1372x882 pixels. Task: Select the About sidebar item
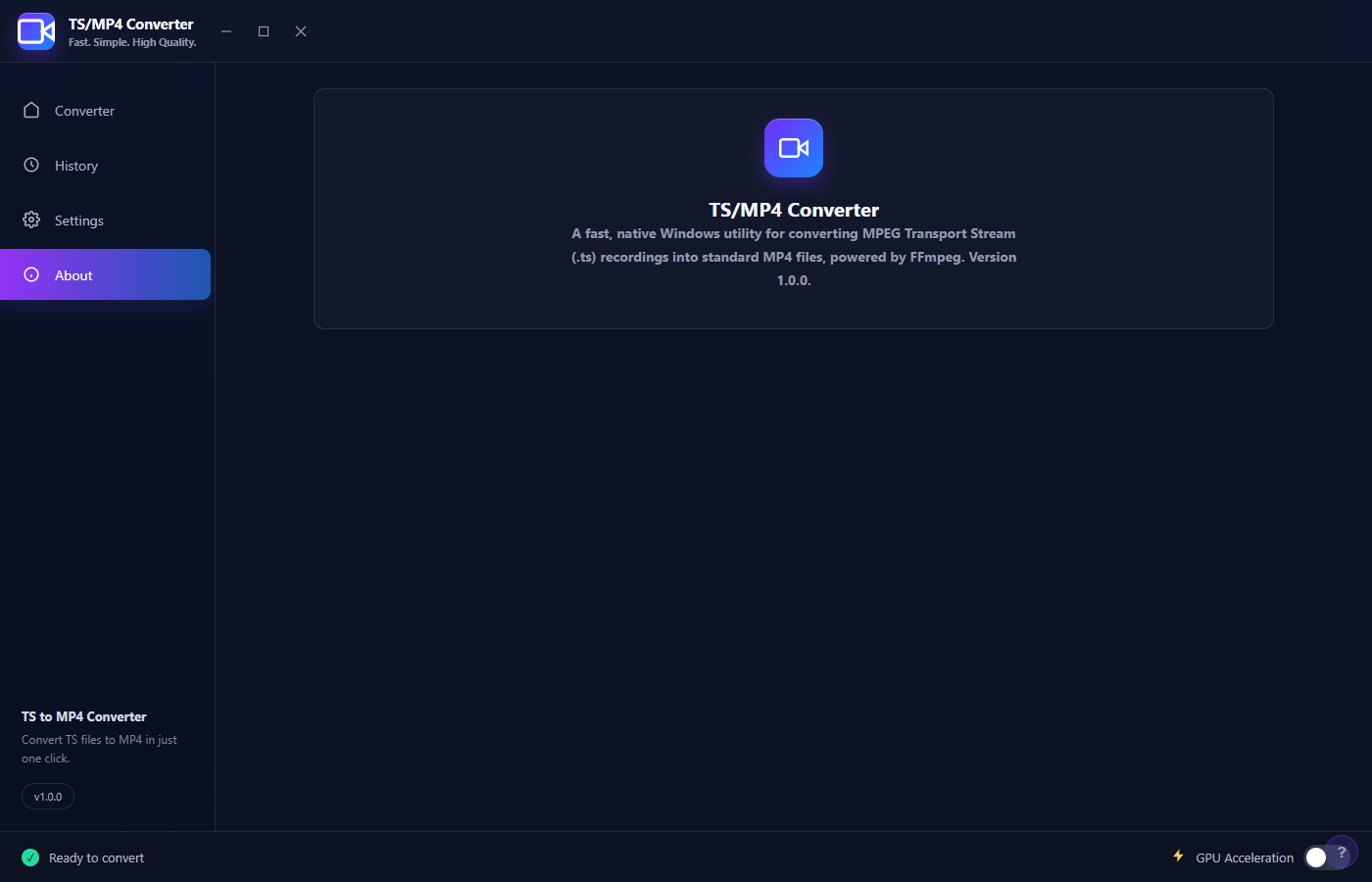point(106,274)
